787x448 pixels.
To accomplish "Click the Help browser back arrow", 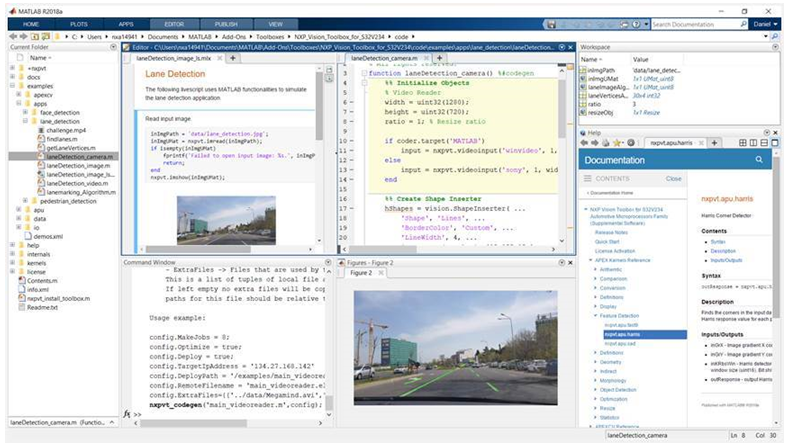I will (584, 142).
